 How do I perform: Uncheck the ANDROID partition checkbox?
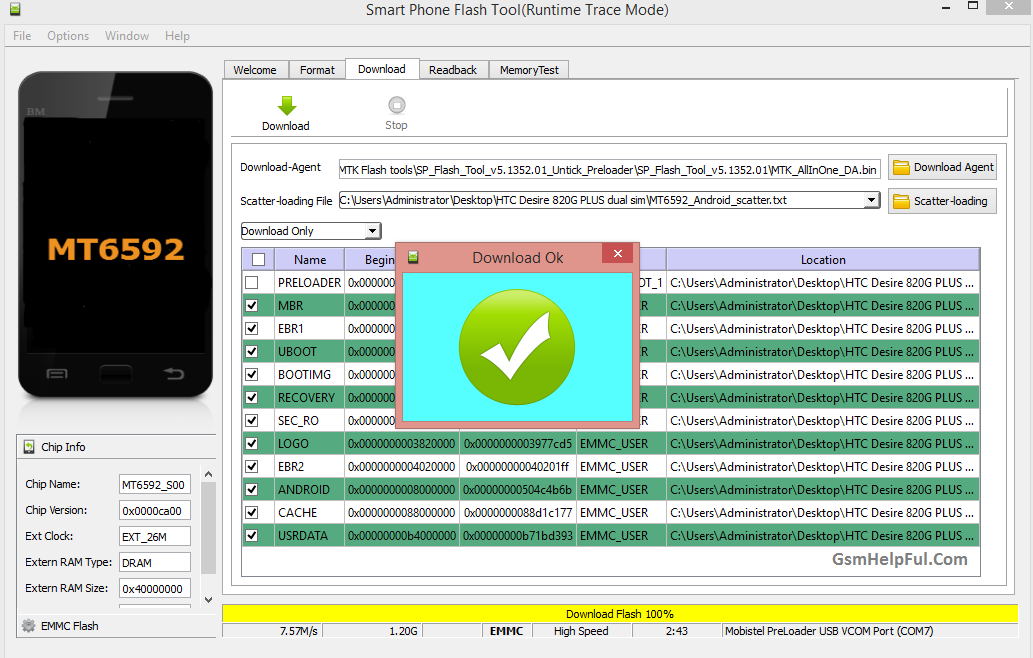[252, 489]
